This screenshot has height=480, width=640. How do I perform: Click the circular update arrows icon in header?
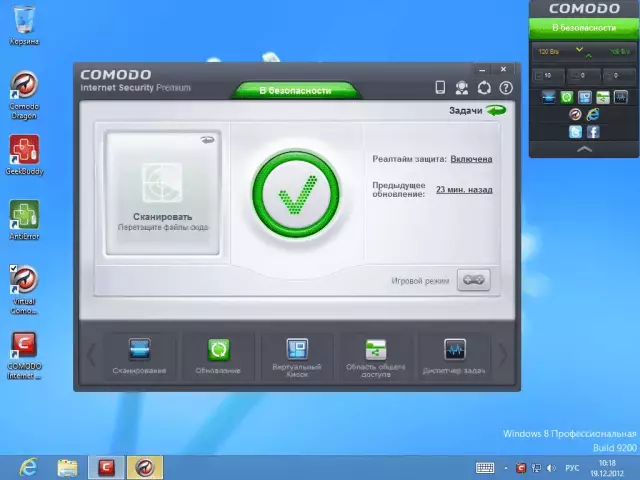(484, 88)
